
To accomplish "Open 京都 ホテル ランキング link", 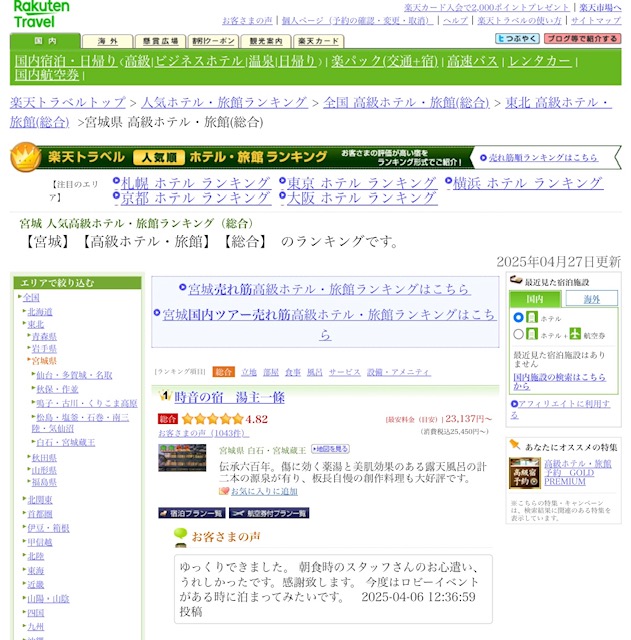I will [x=196, y=198].
